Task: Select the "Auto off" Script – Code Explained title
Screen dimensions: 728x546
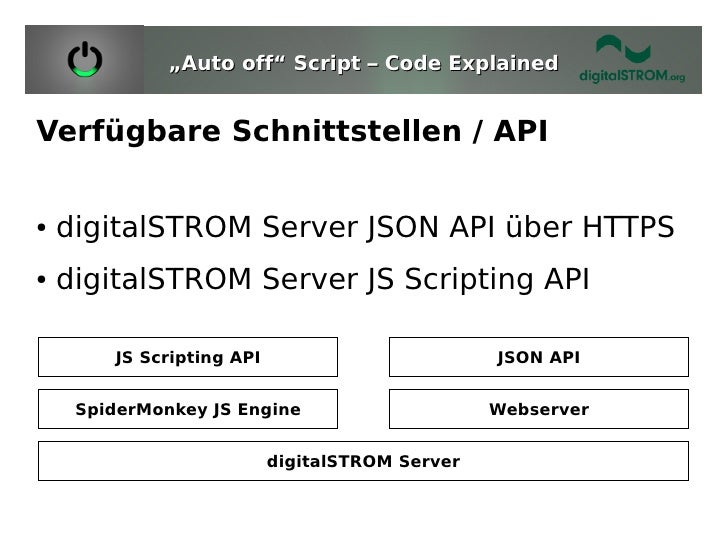Action: click(x=364, y=63)
